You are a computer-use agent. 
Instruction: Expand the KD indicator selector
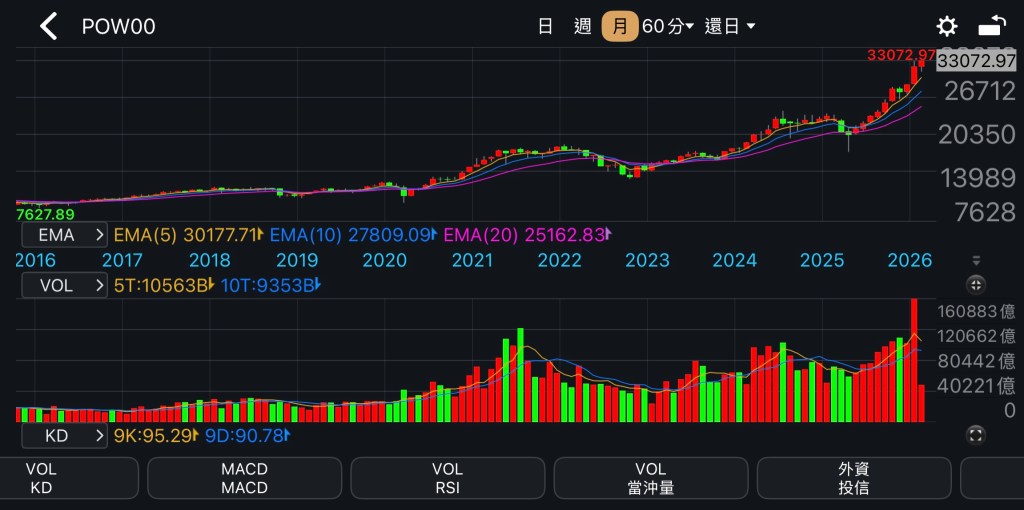pyautogui.click(x=64, y=435)
